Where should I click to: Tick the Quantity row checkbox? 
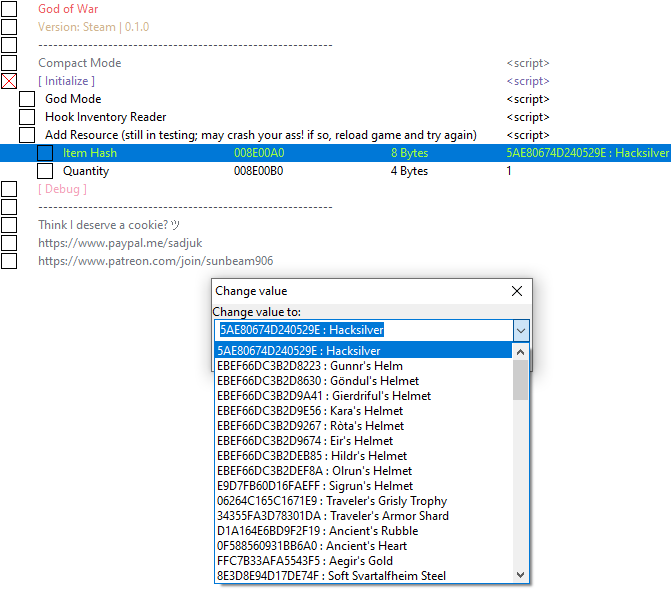coord(45,171)
